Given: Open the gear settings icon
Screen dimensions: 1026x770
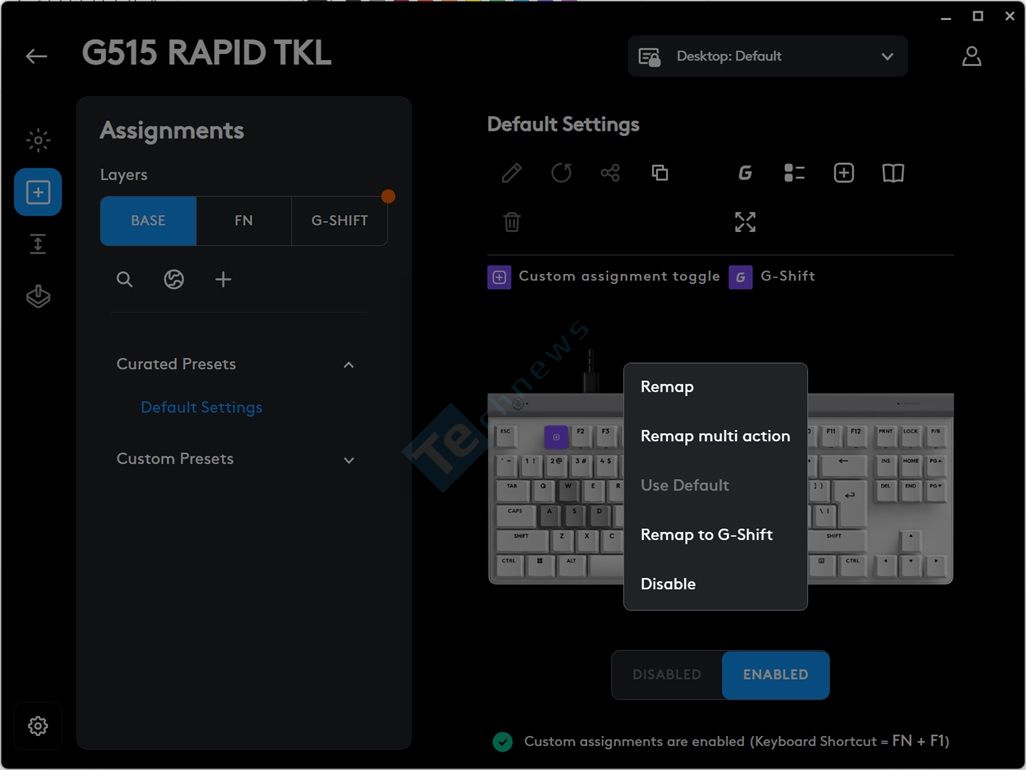Looking at the screenshot, I should [x=38, y=726].
